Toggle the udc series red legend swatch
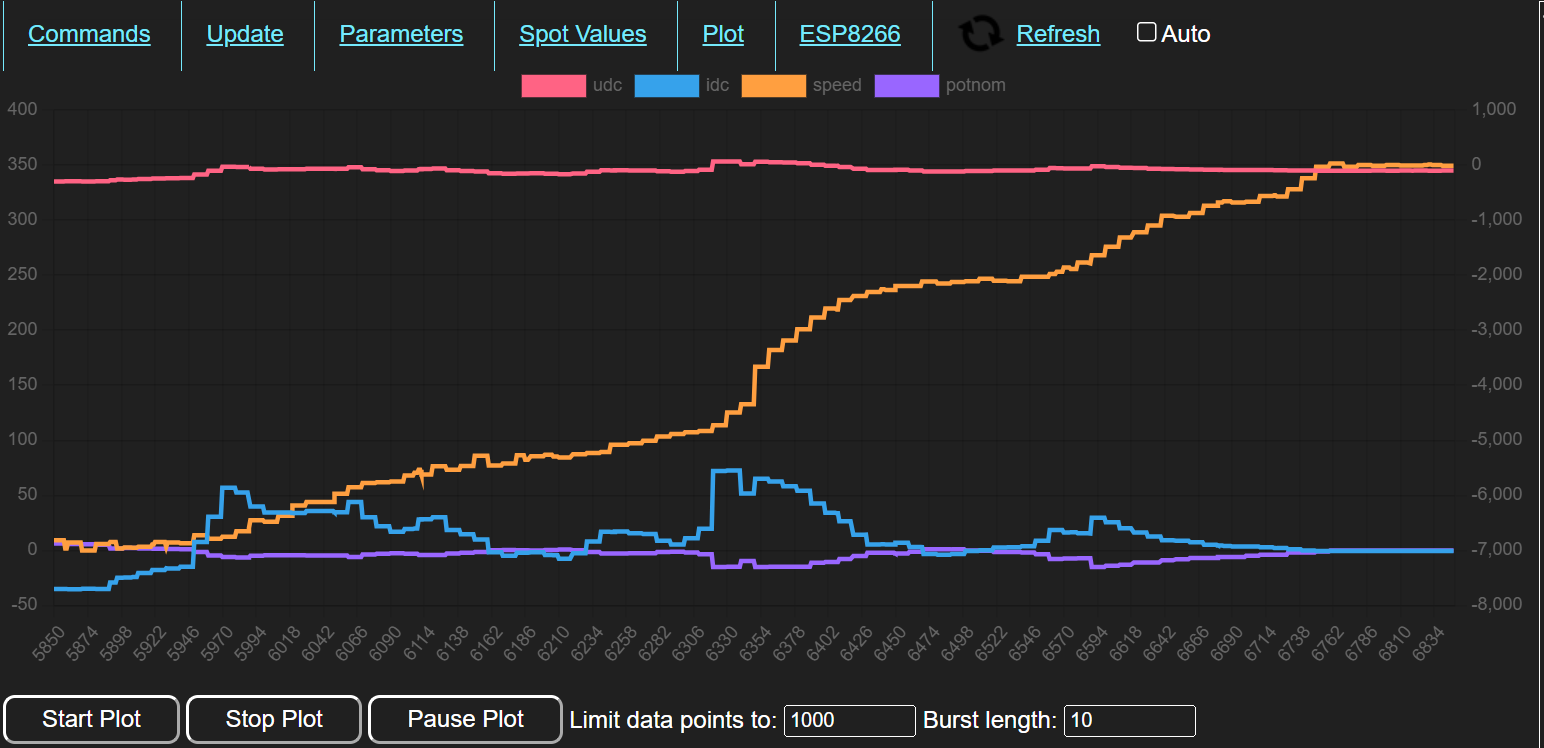This screenshot has height=748, width=1544. click(x=553, y=86)
